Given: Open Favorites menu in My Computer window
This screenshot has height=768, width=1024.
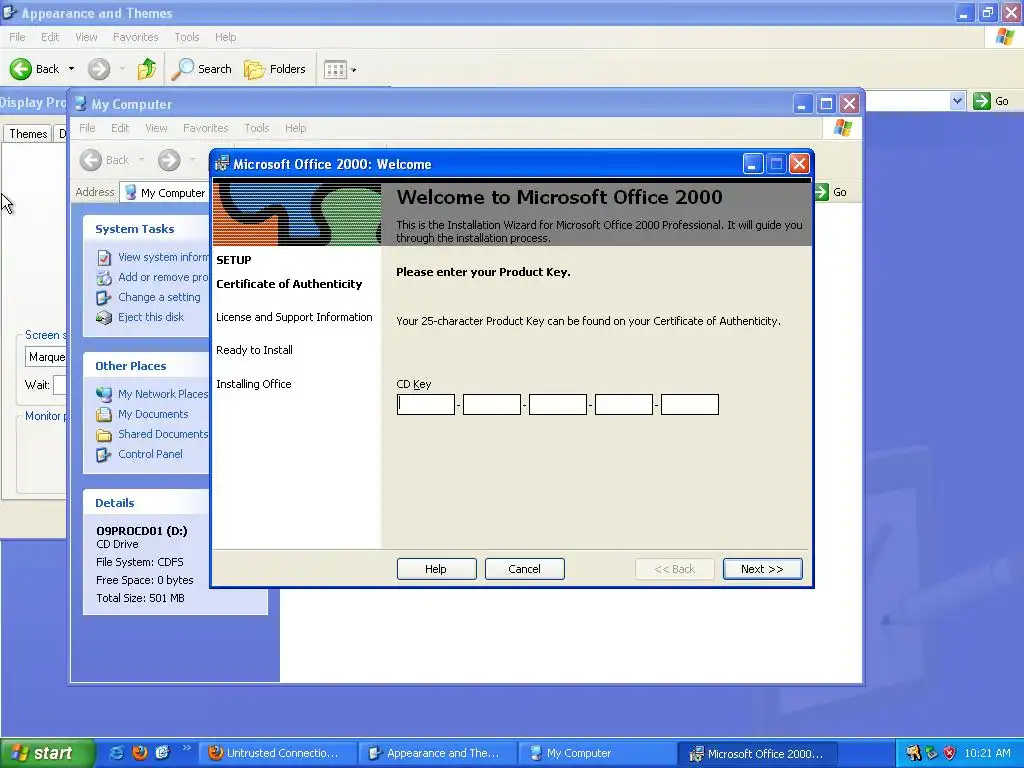Looking at the screenshot, I should (206, 128).
